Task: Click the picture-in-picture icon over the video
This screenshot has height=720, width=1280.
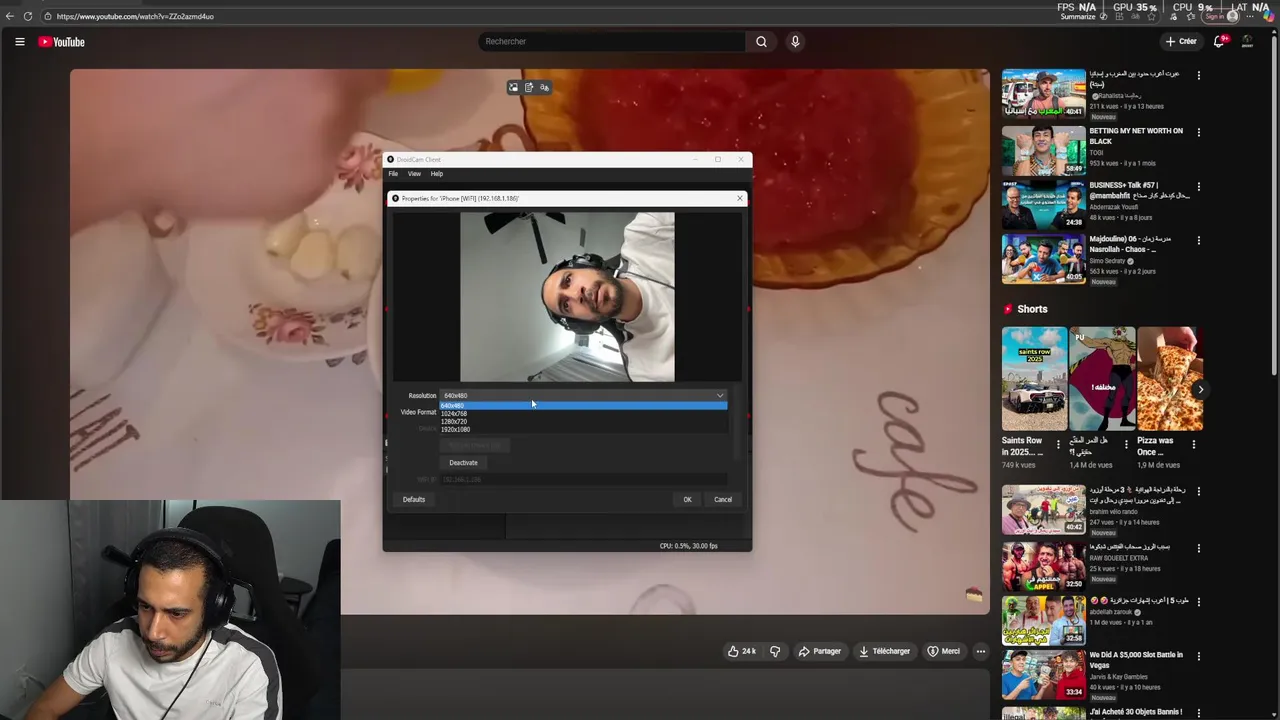Action: 513,87
